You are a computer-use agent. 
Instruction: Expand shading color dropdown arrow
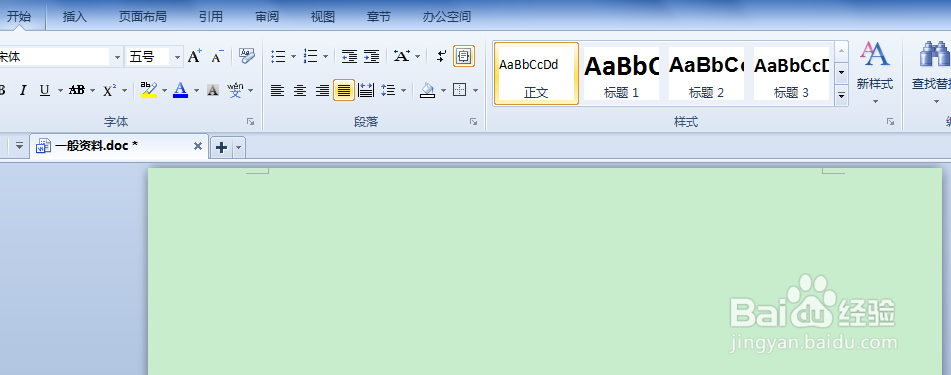click(443, 91)
